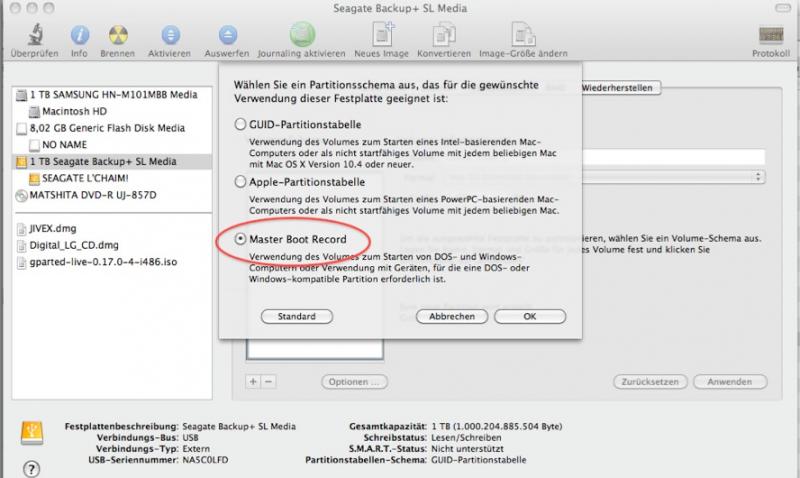Select Apple-Partitionstabelle radio button
This screenshot has height=478, width=800.
coord(239,183)
